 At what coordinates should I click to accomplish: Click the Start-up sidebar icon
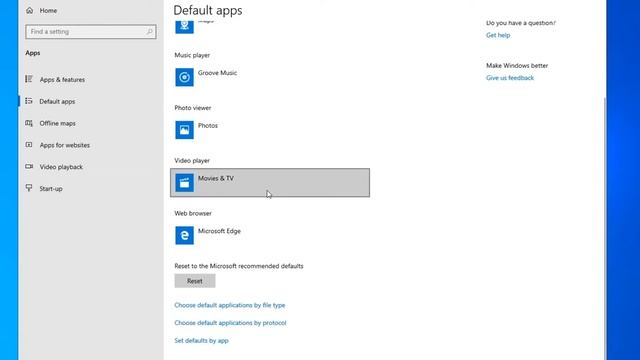tap(29, 188)
